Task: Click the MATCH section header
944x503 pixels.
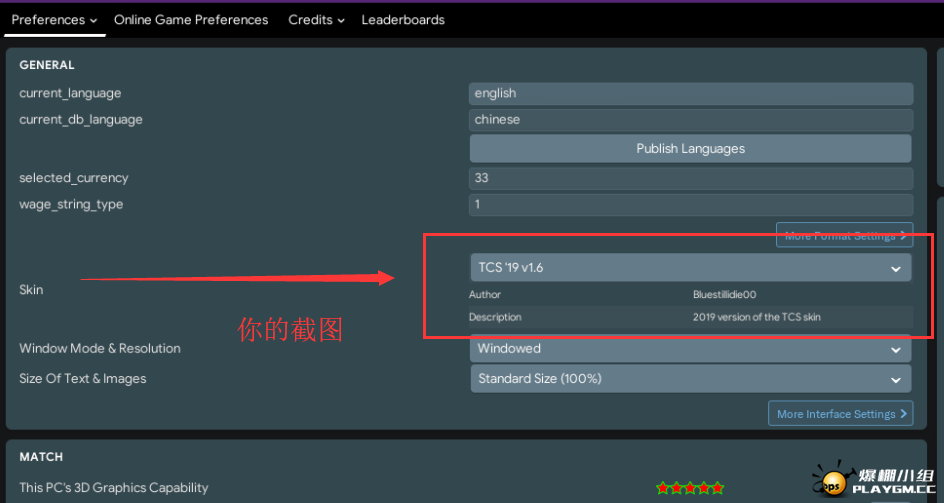Action: pyautogui.click(x=41, y=457)
